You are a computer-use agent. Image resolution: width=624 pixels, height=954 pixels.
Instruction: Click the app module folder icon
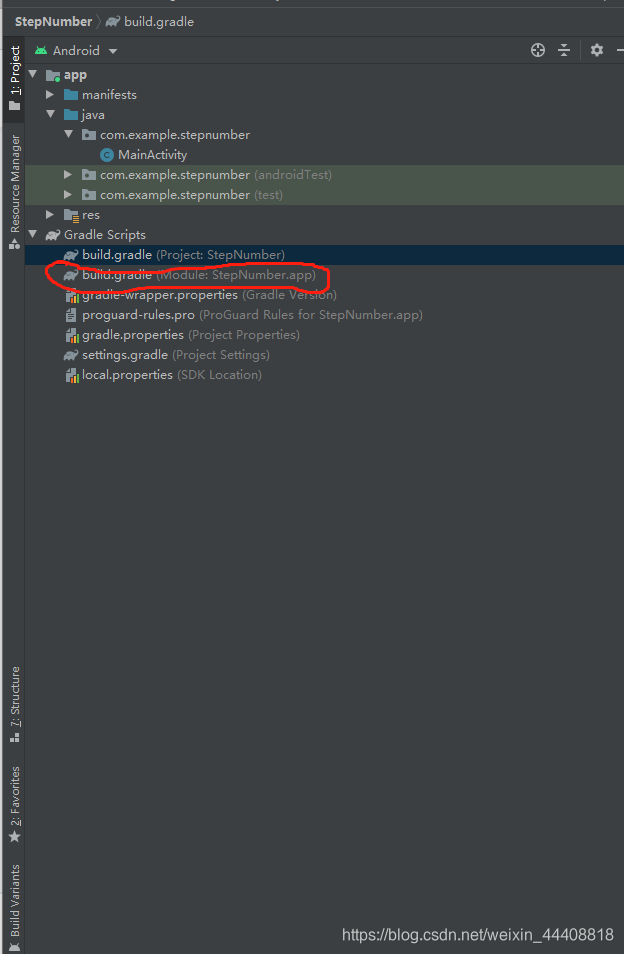point(53,75)
